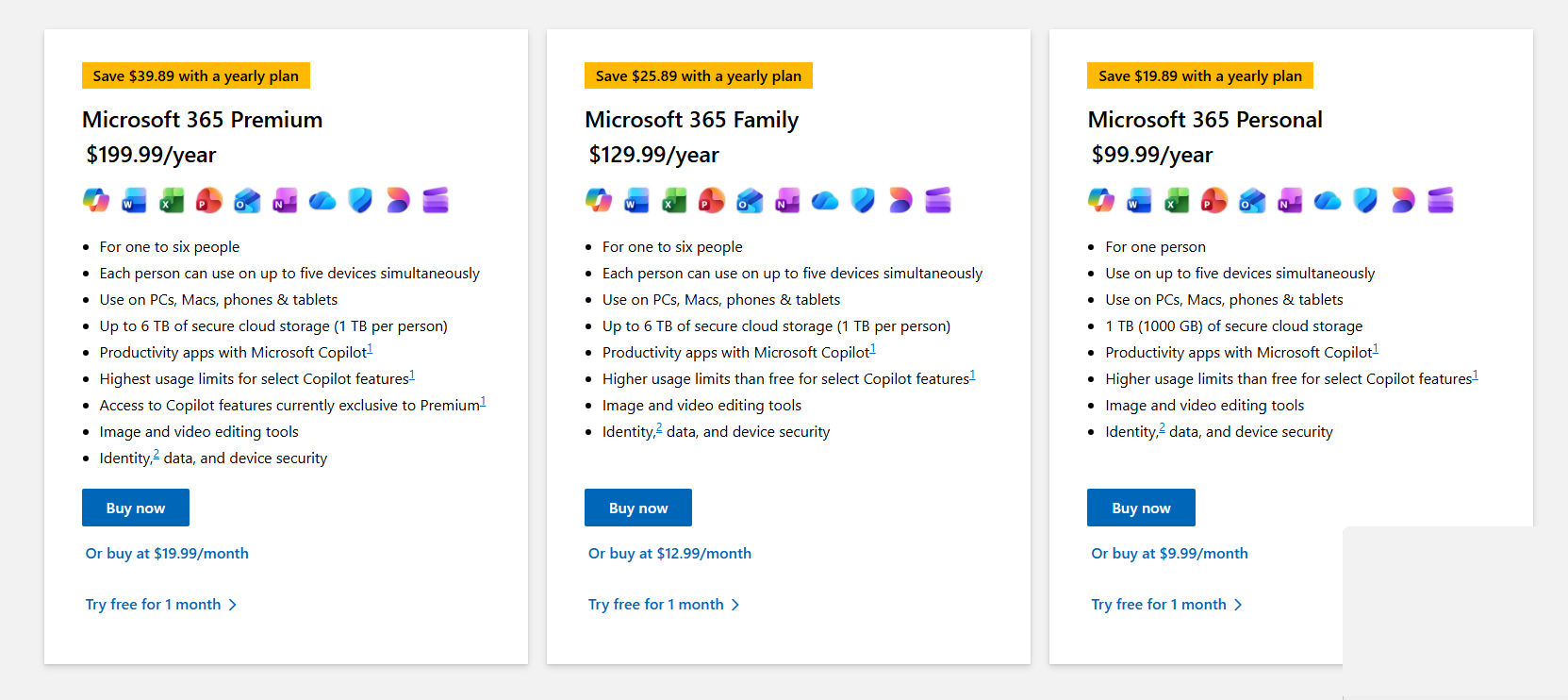Click footnote 2 beside 'Identity' in Family card
Viewport: 1568px width, 700px height.
pos(659,428)
